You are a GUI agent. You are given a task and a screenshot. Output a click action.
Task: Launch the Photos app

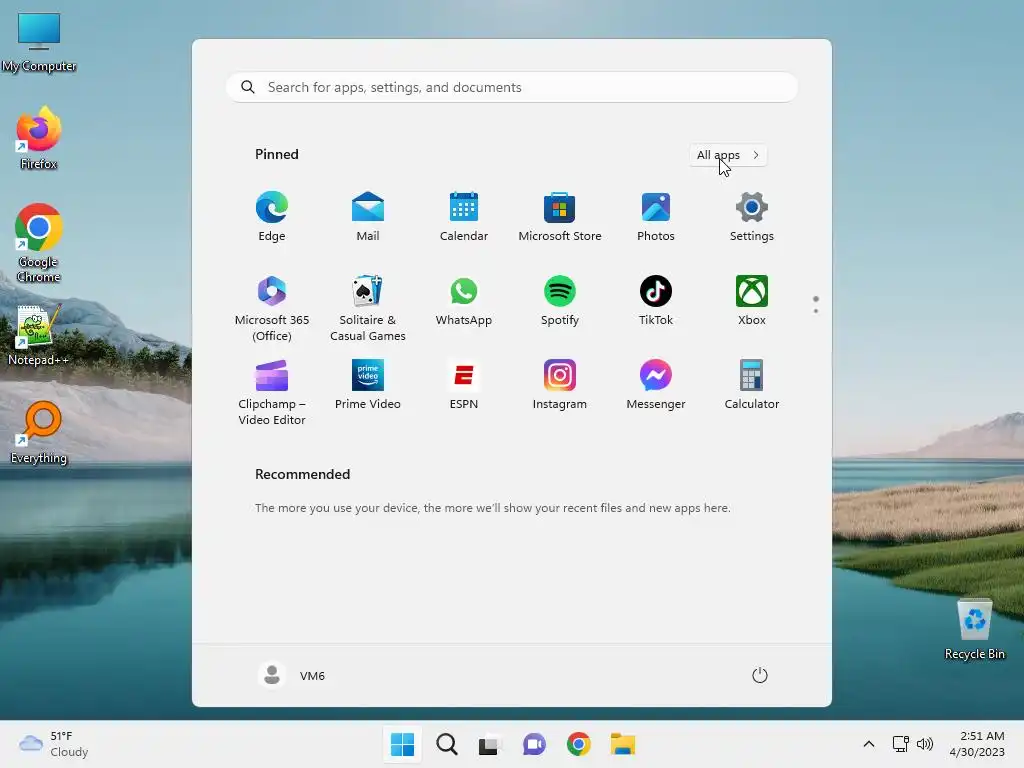click(x=656, y=217)
